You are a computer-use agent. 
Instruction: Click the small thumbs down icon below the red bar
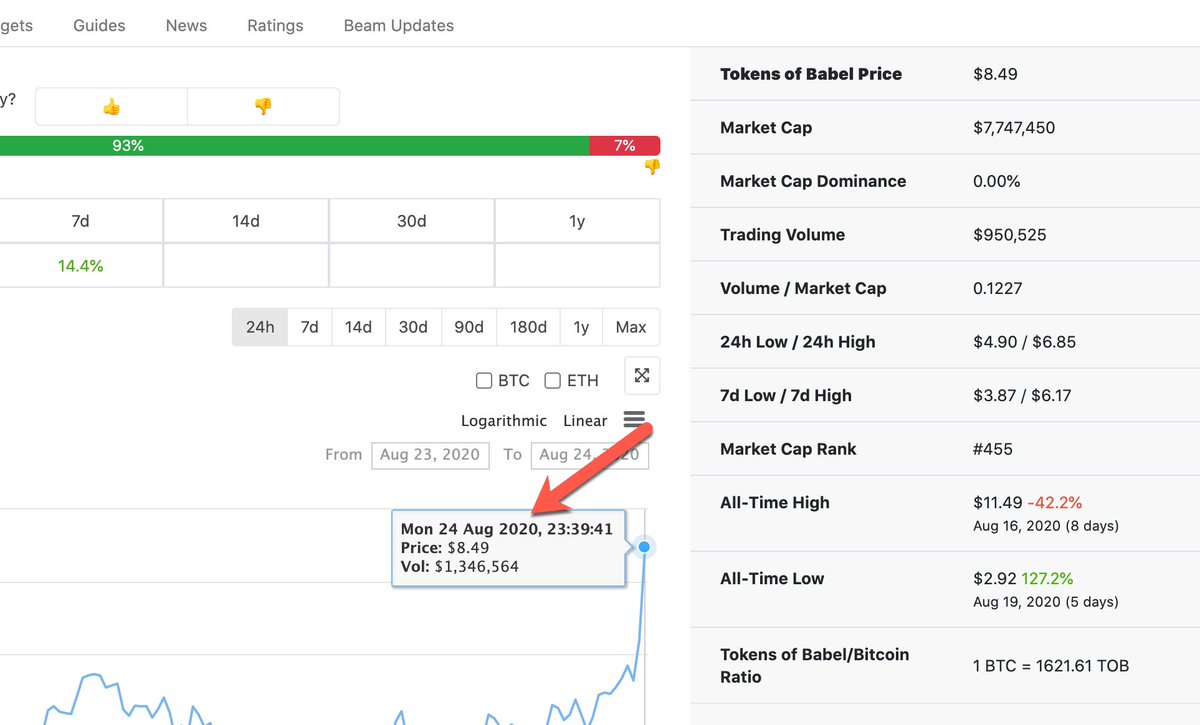pos(651,167)
